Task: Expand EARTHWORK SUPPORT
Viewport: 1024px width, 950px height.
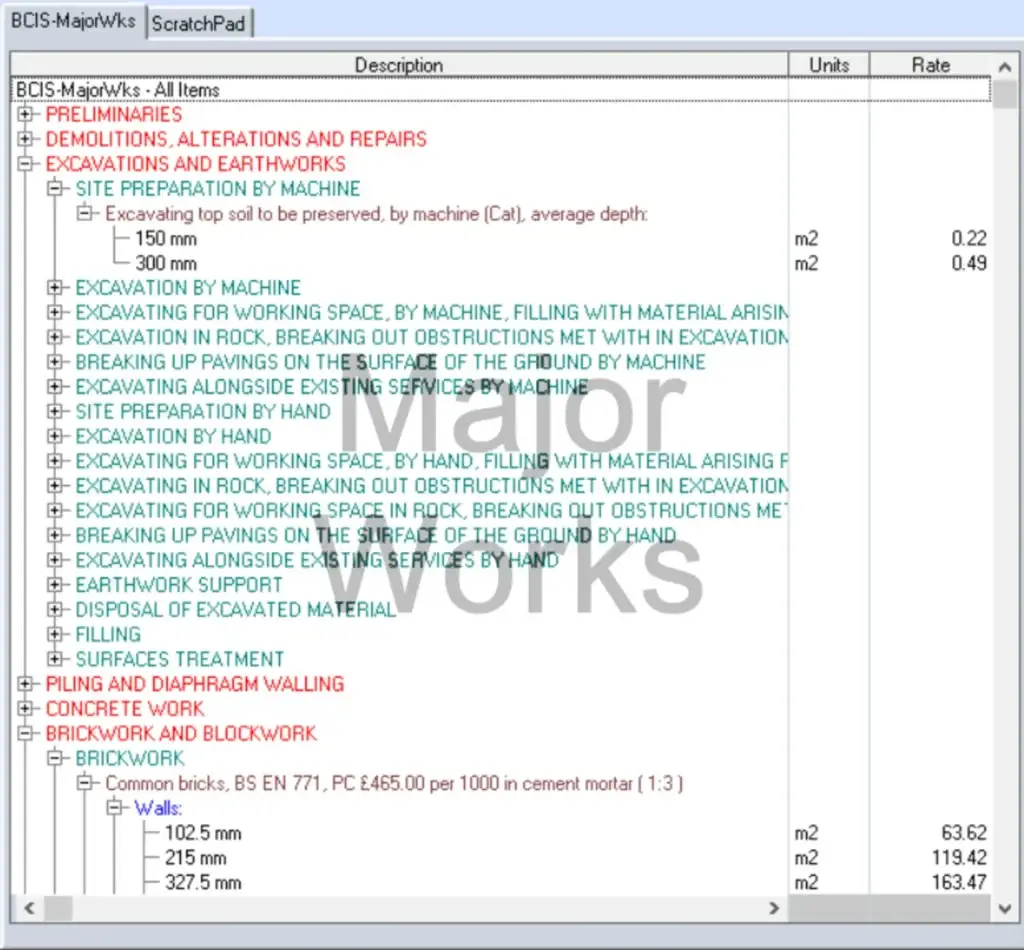Action: [56, 584]
